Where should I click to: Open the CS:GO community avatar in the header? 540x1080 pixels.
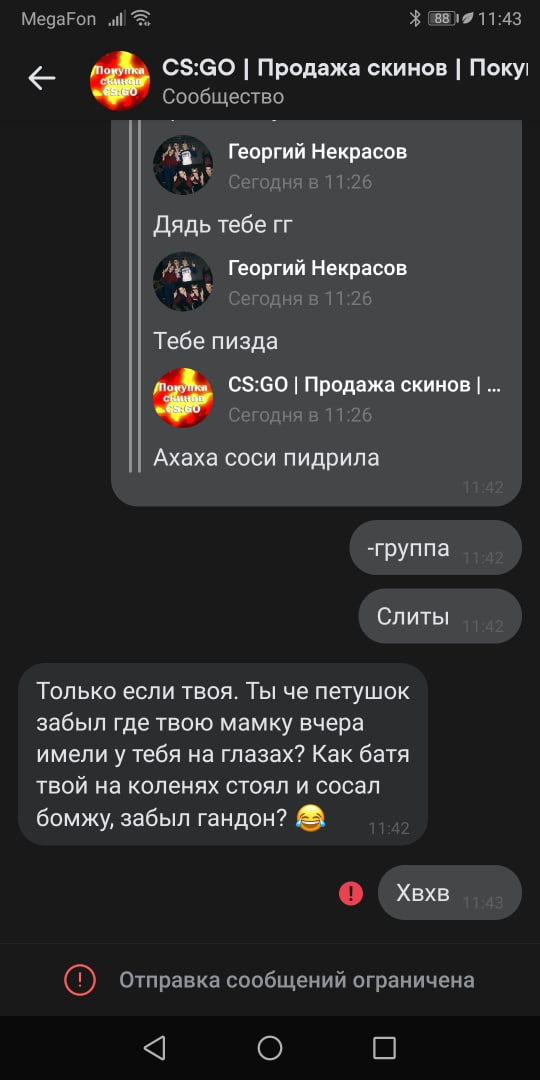[x=120, y=80]
